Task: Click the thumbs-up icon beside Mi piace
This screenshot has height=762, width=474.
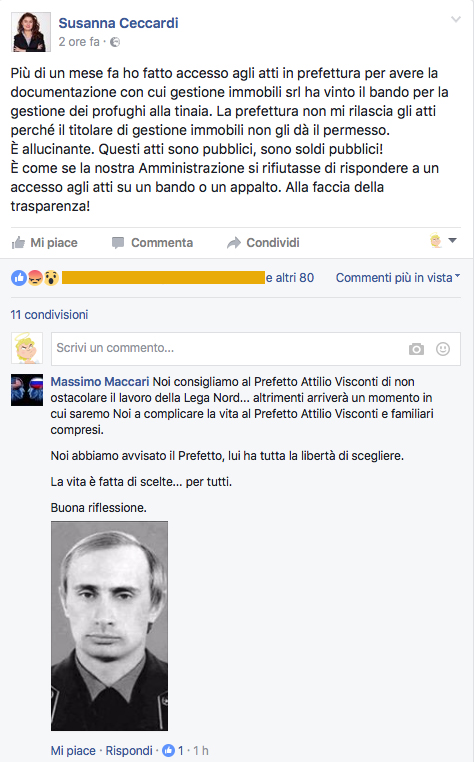Action: pyautogui.click(x=18, y=242)
